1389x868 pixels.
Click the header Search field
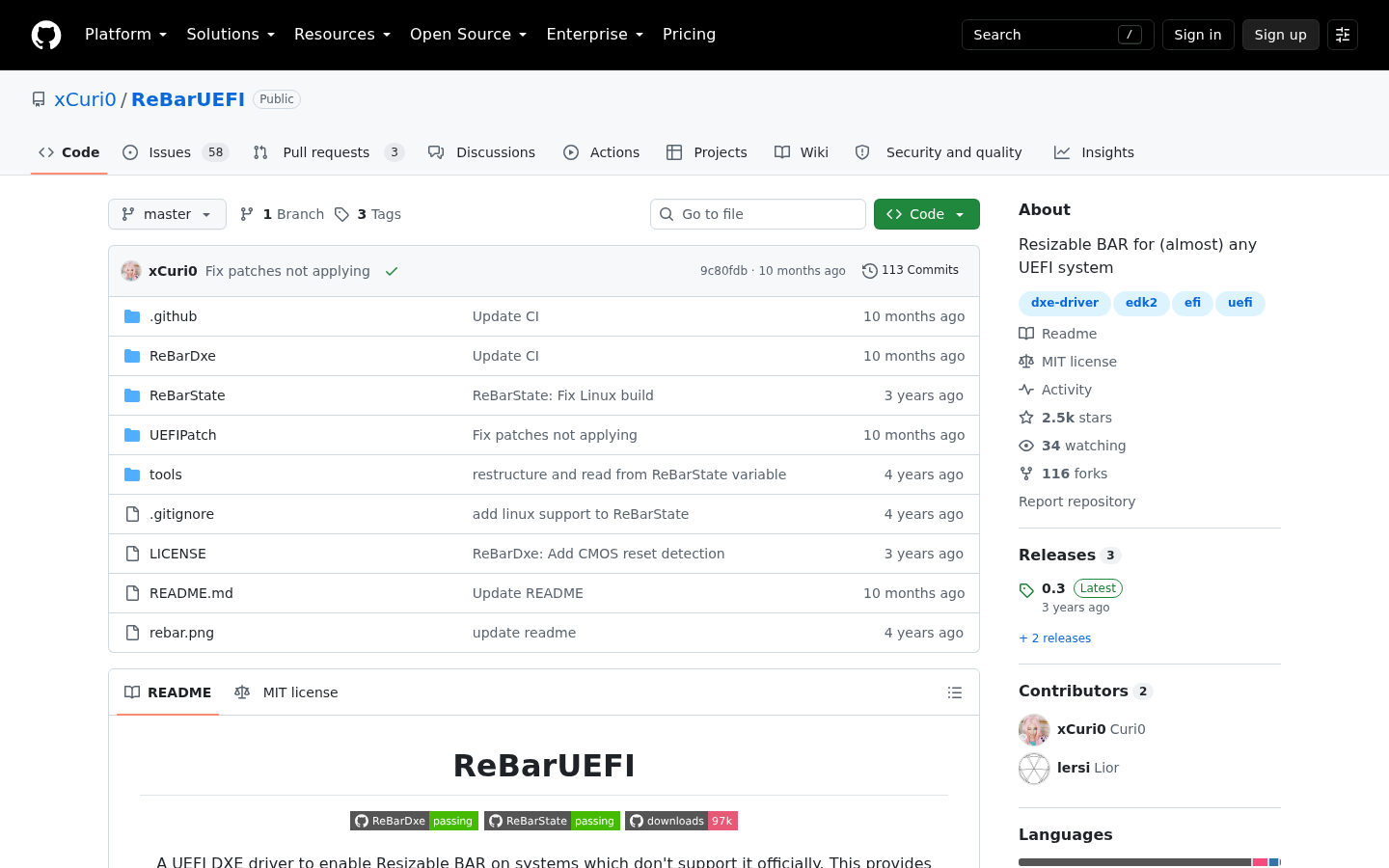coord(1058,35)
